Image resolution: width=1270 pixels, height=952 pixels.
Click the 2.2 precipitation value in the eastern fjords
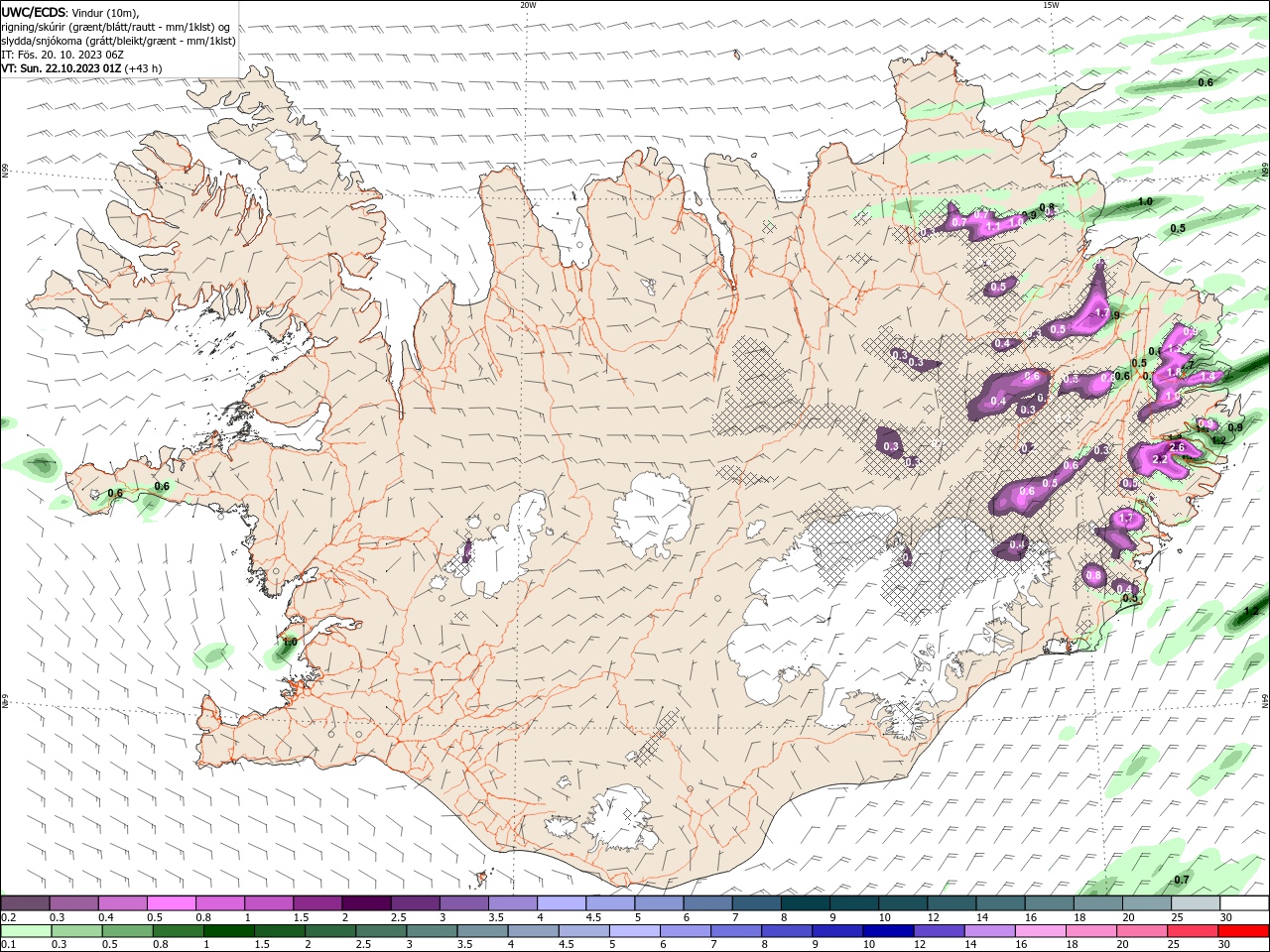pos(1159,460)
